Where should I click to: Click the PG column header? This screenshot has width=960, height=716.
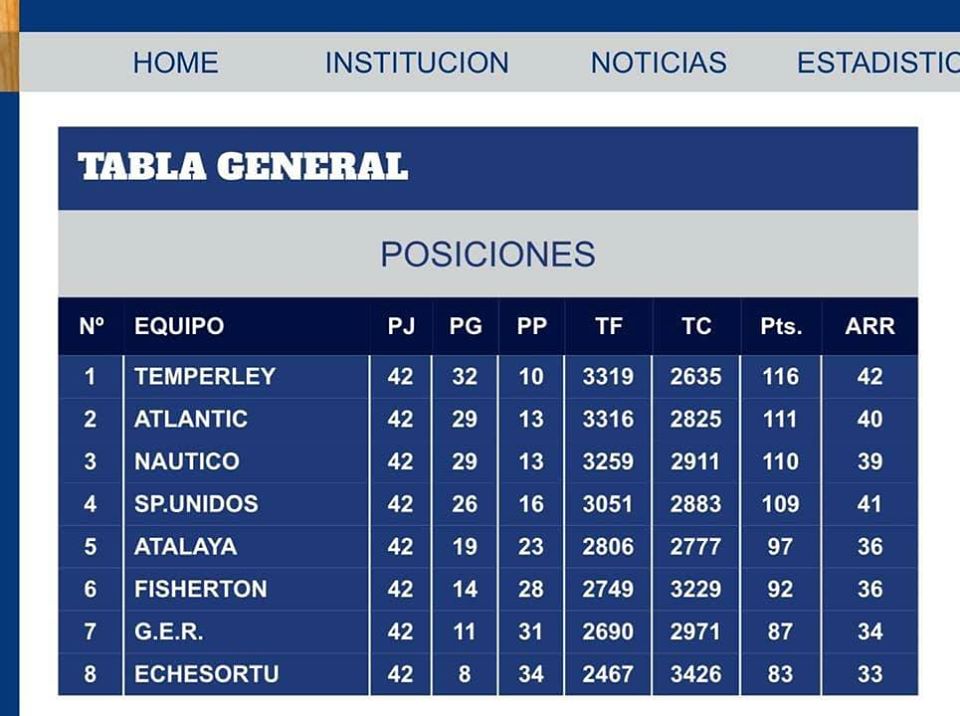[x=465, y=326]
